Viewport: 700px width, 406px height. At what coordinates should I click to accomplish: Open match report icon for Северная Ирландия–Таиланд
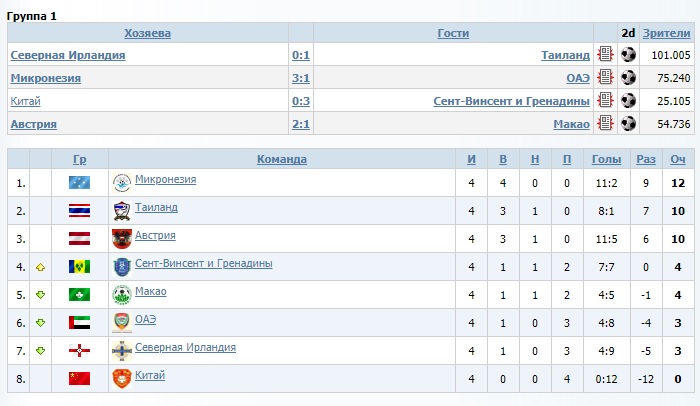605,55
